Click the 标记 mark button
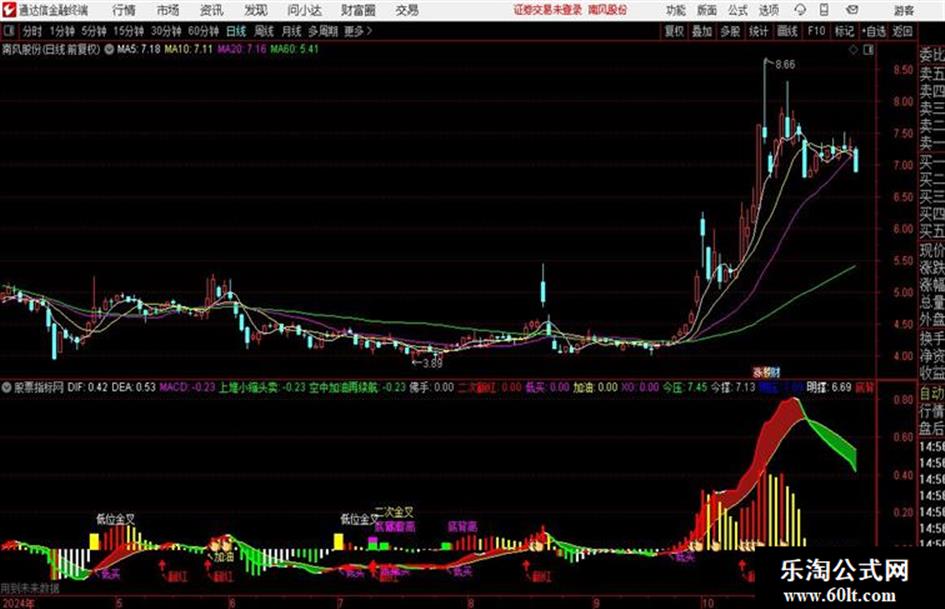 pyautogui.click(x=844, y=31)
